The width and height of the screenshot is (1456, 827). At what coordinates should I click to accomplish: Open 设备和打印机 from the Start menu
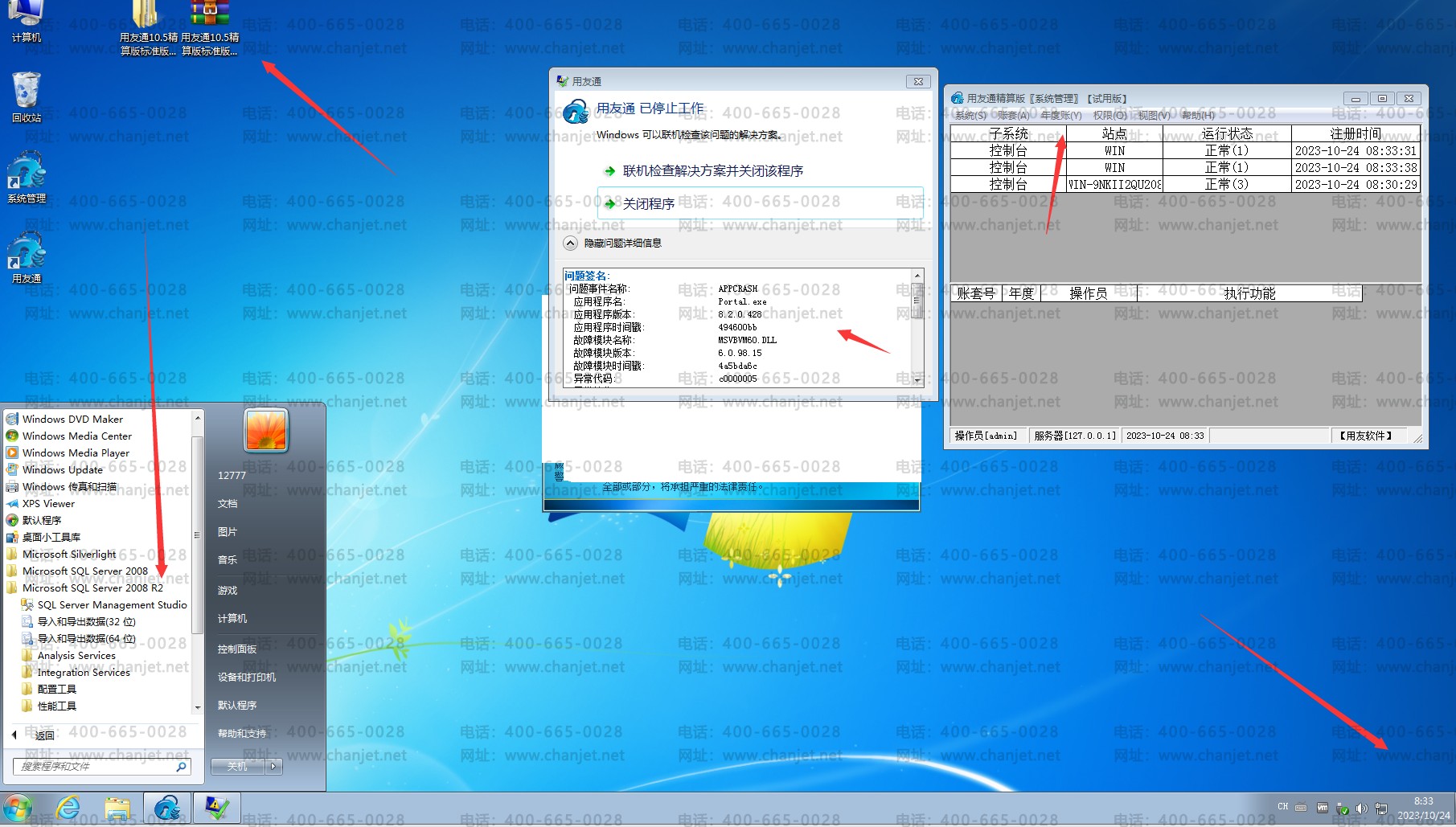click(247, 677)
